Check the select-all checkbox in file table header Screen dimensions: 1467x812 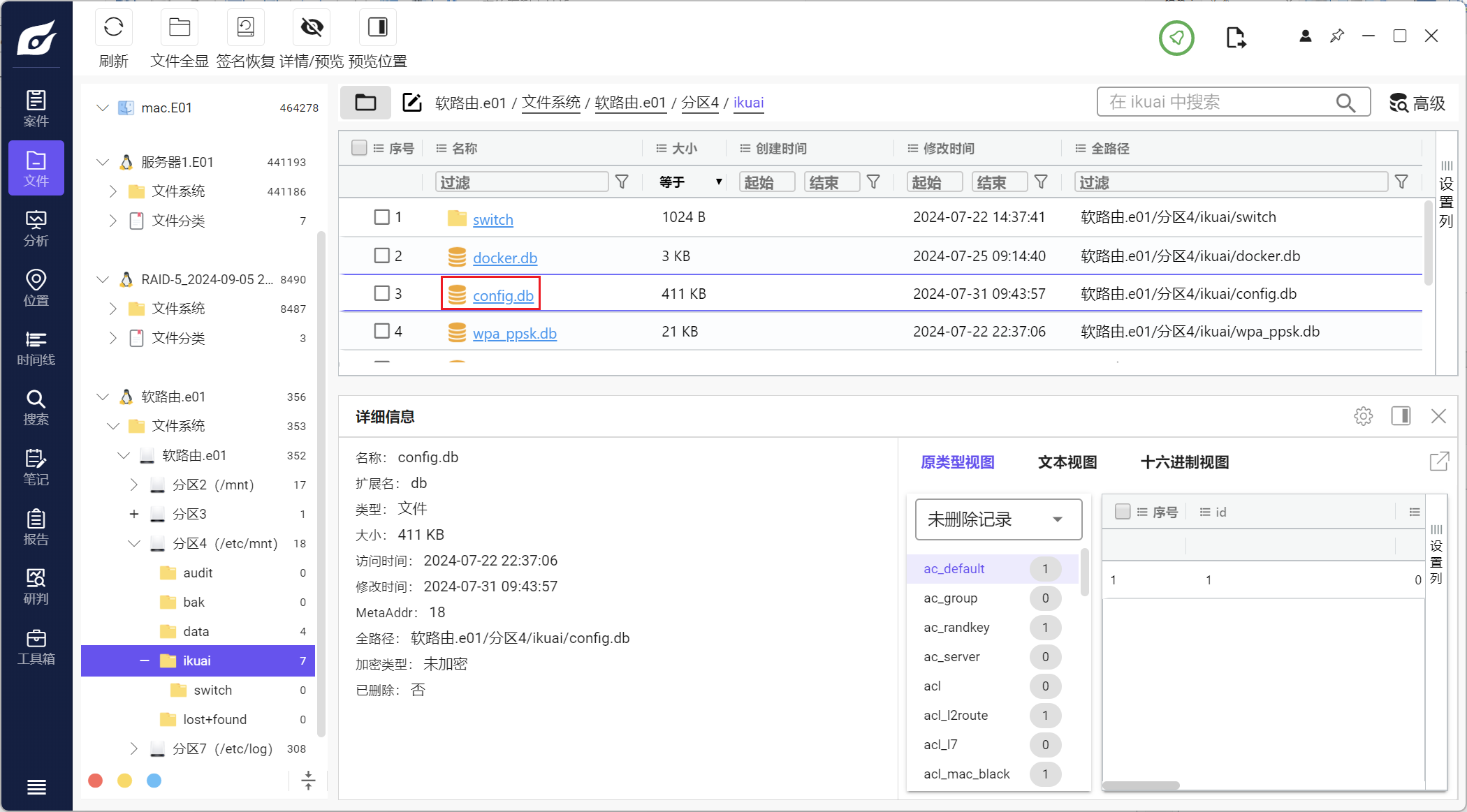click(359, 148)
